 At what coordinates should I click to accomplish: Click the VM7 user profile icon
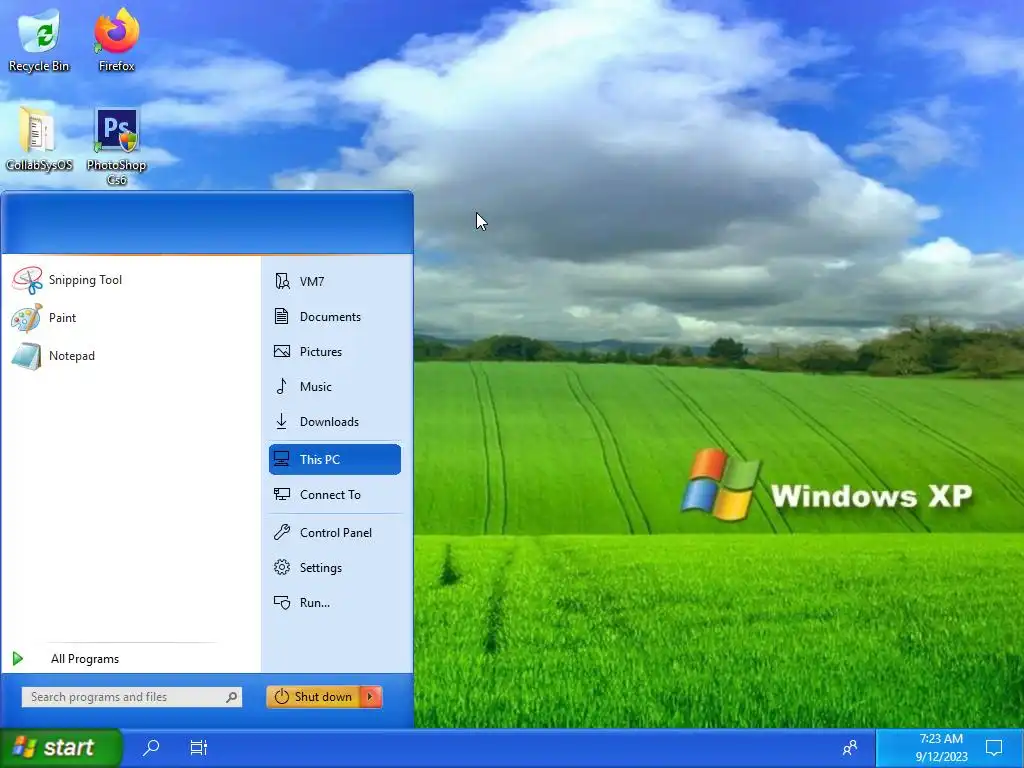tap(281, 281)
